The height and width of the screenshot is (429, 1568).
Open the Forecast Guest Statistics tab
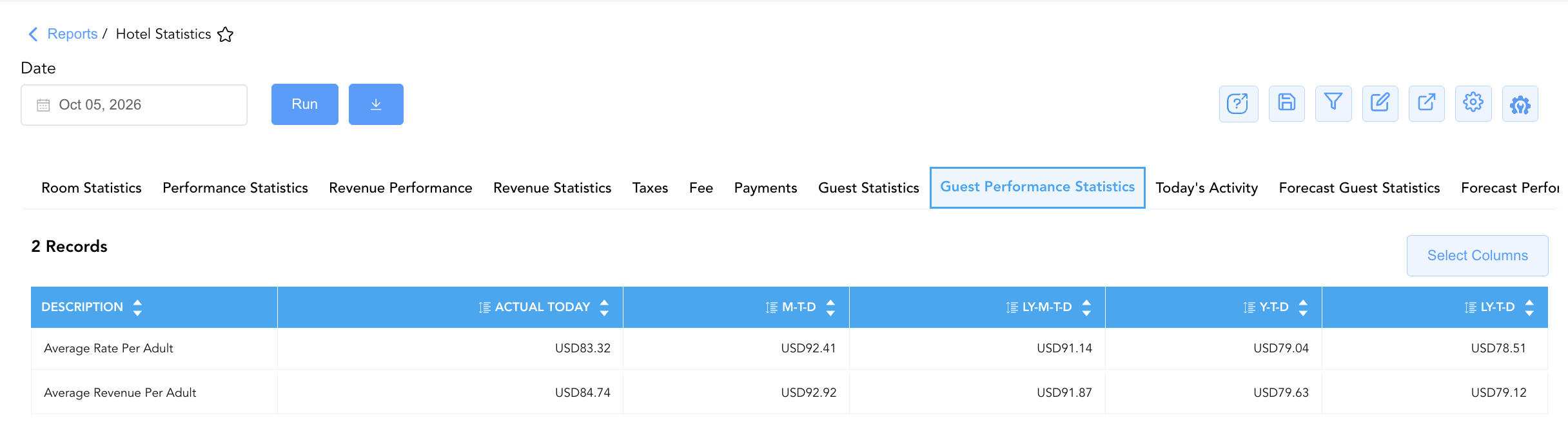[1359, 188]
